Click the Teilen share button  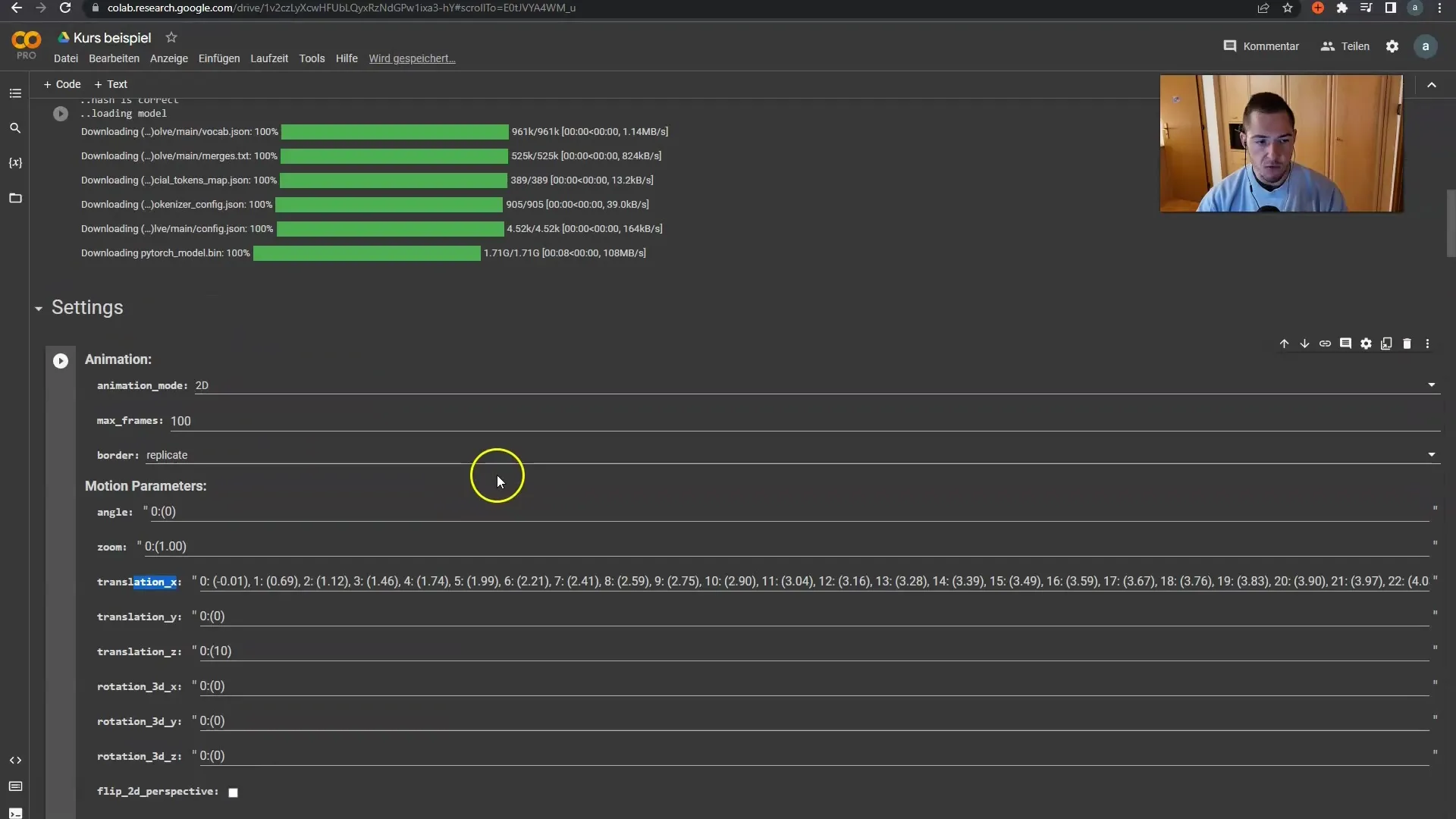point(1345,46)
